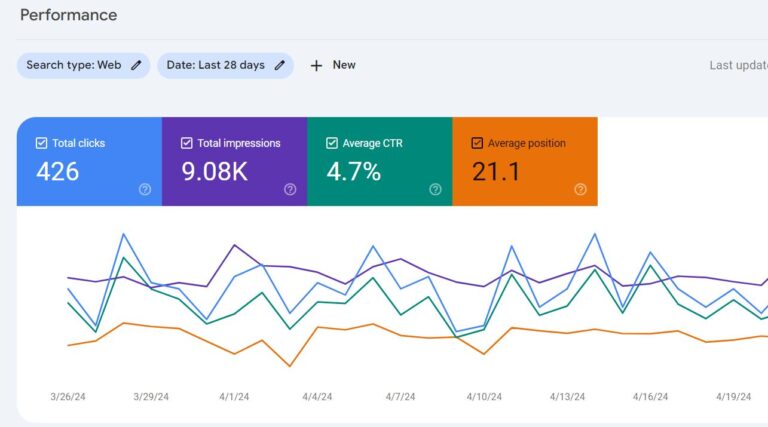Click the 4.7% average CTR value

[353, 172]
